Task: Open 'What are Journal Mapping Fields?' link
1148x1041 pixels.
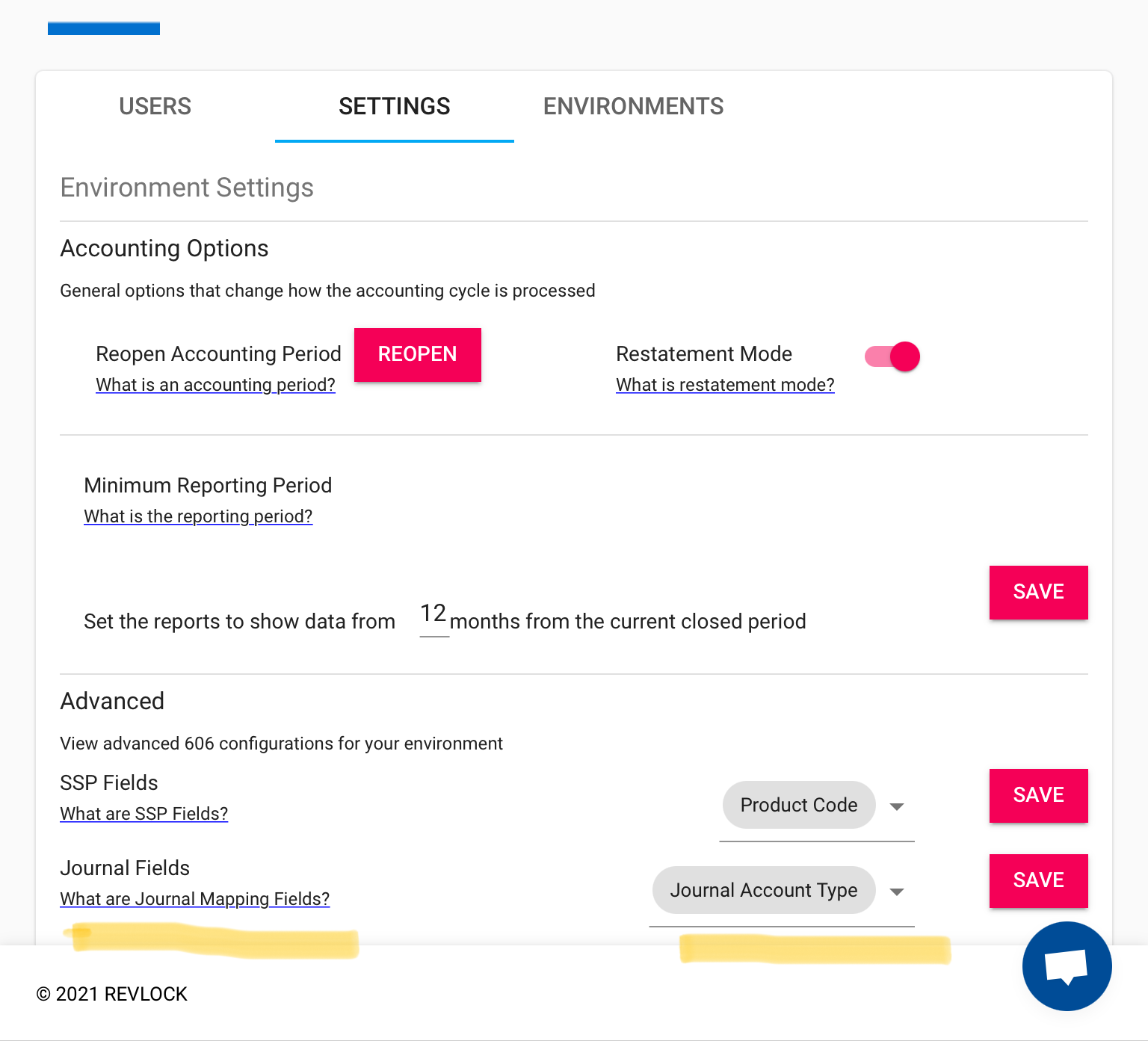Action: (x=194, y=899)
